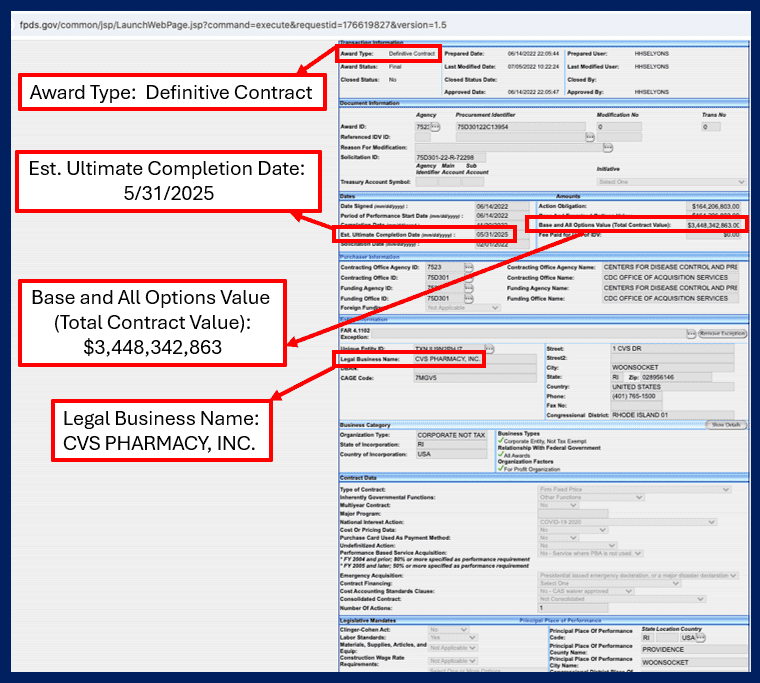This screenshot has width=760, height=683.
Task: Click the Base and All Options Value field
Action: point(713,225)
